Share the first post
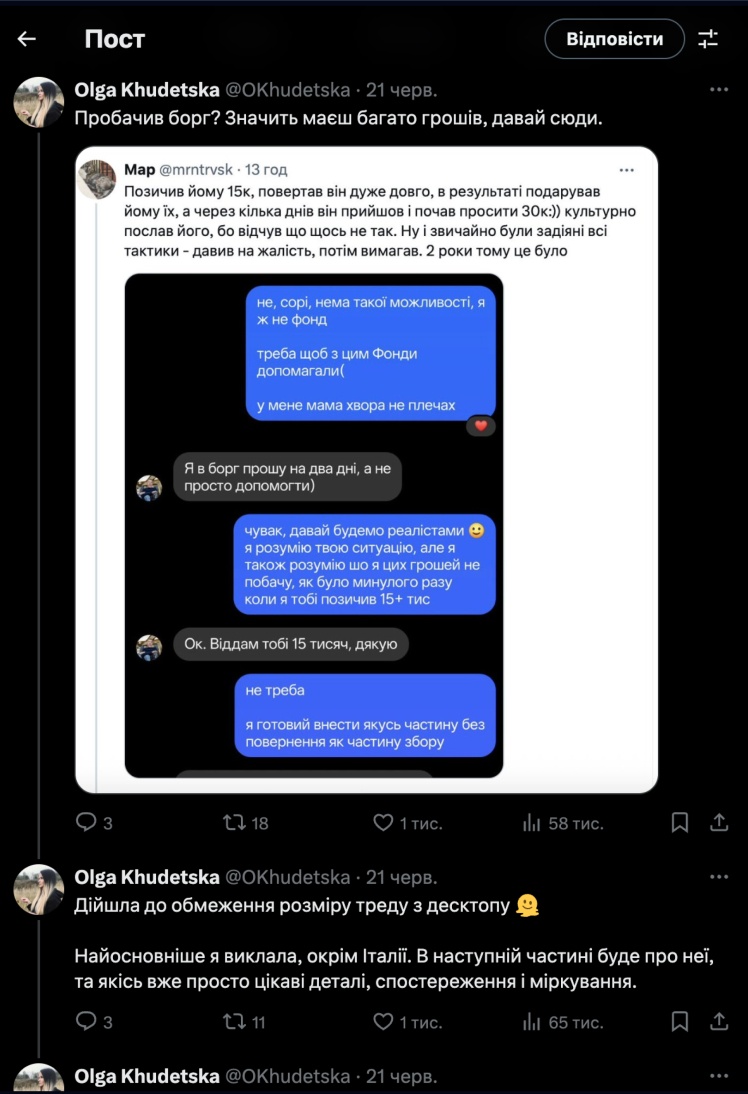This screenshot has height=1094, width=748. tap(718, 823)
